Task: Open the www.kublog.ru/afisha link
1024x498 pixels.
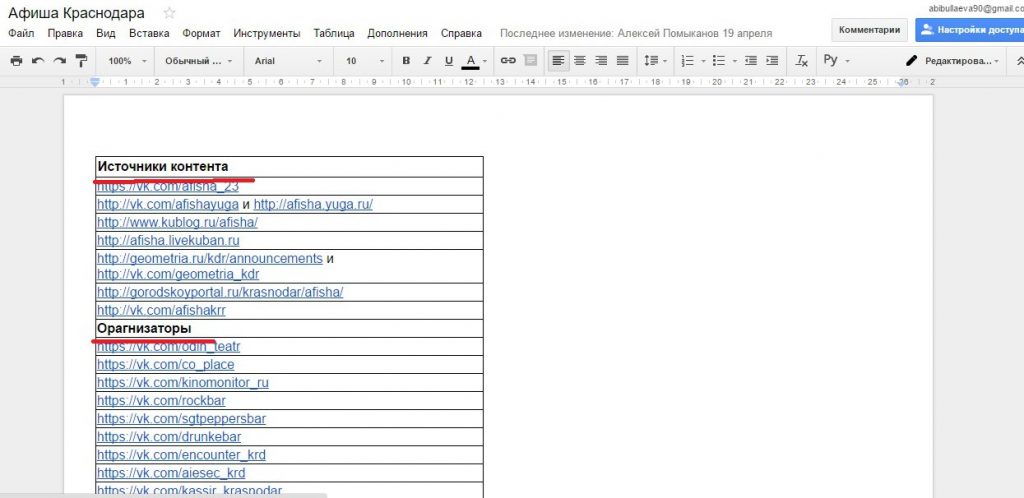Action: (177, 222)
